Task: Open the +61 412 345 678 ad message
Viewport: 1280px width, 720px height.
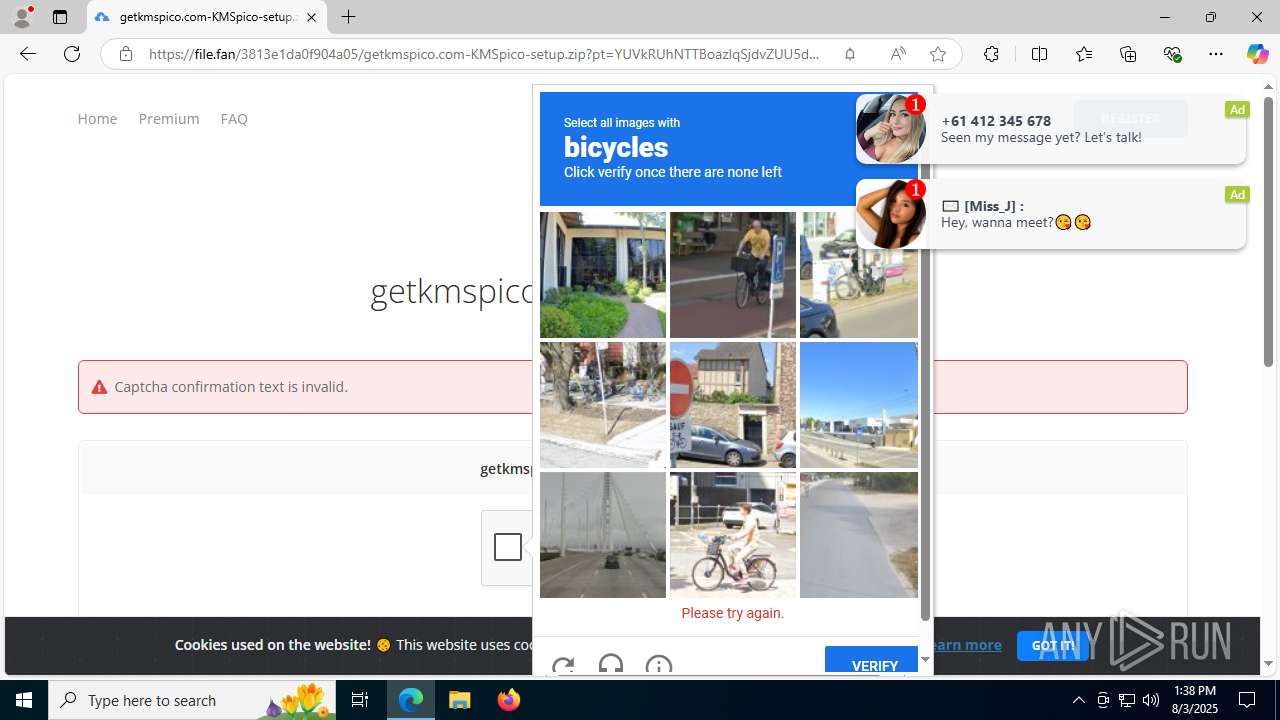Action: pyautogui.click(x=1051, y=129)
